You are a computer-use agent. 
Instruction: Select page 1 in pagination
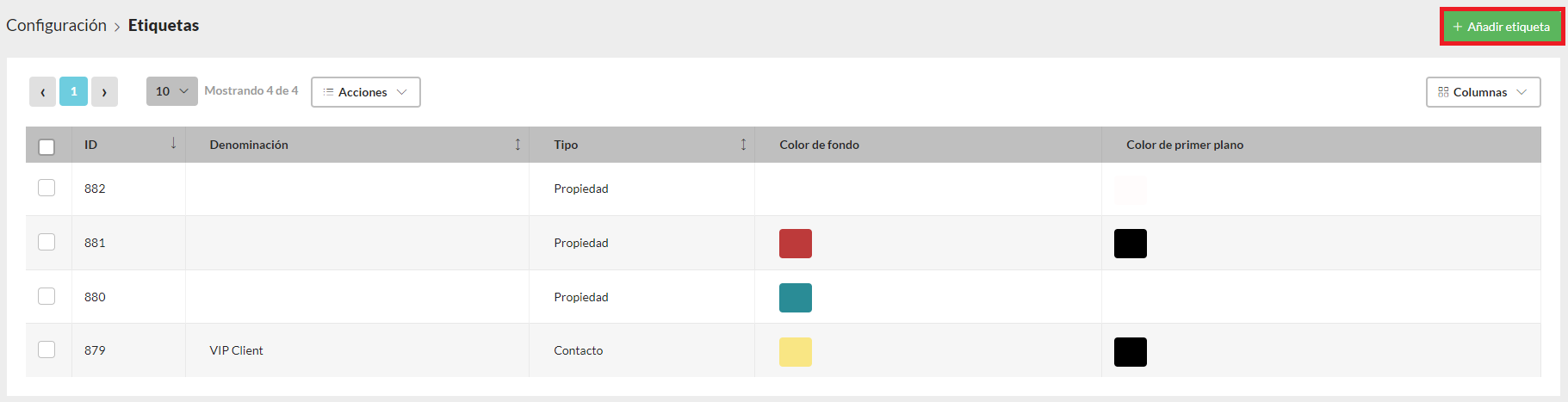pos(73,91)
